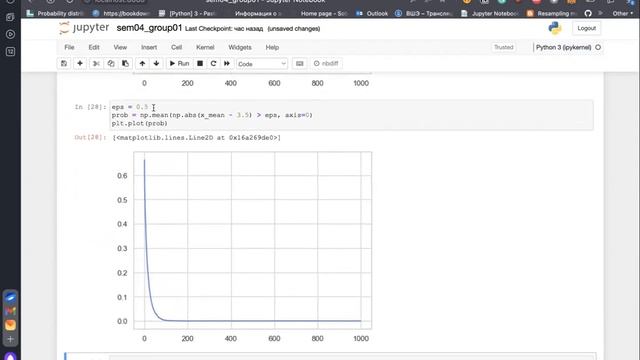Image resolution: width=640 pixels, height=360 pixels.
Task: Rename notebook title sem04_group01
Action: pyautogui.click(x=149, y=28)
